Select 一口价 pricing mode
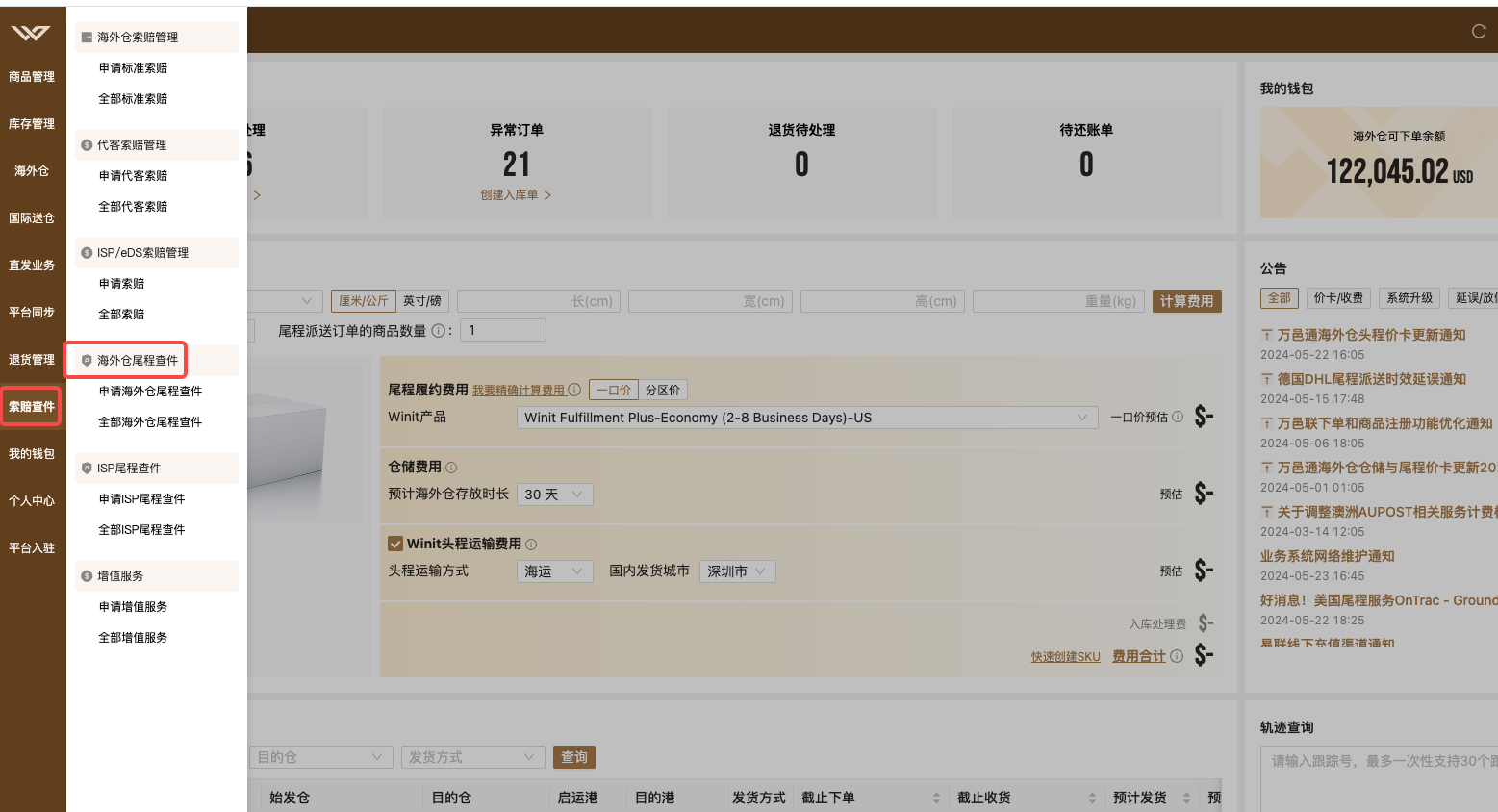The width and height of the screenshot is (1498, 812). (613, 390)
